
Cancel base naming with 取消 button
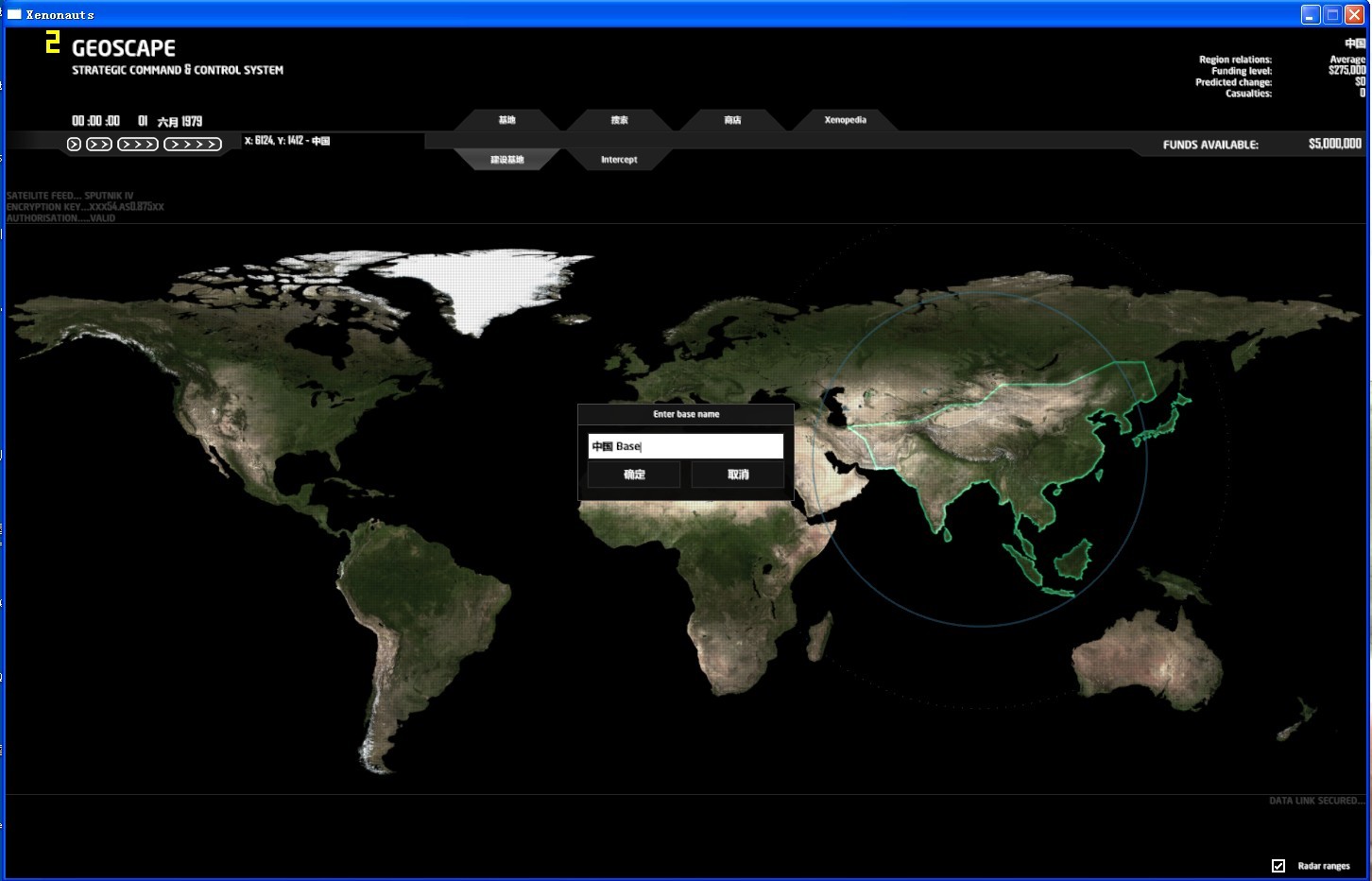coord(738,475)
